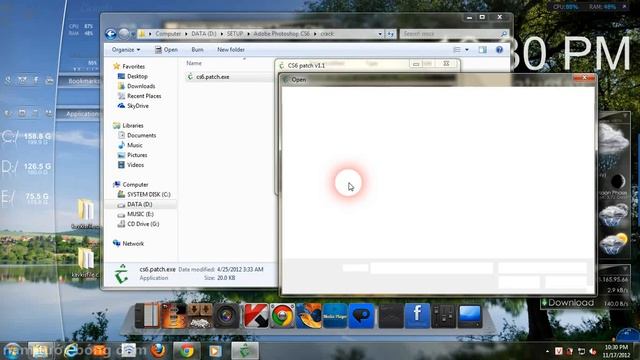Open Firefox icon in the dock

click(309, 316)
